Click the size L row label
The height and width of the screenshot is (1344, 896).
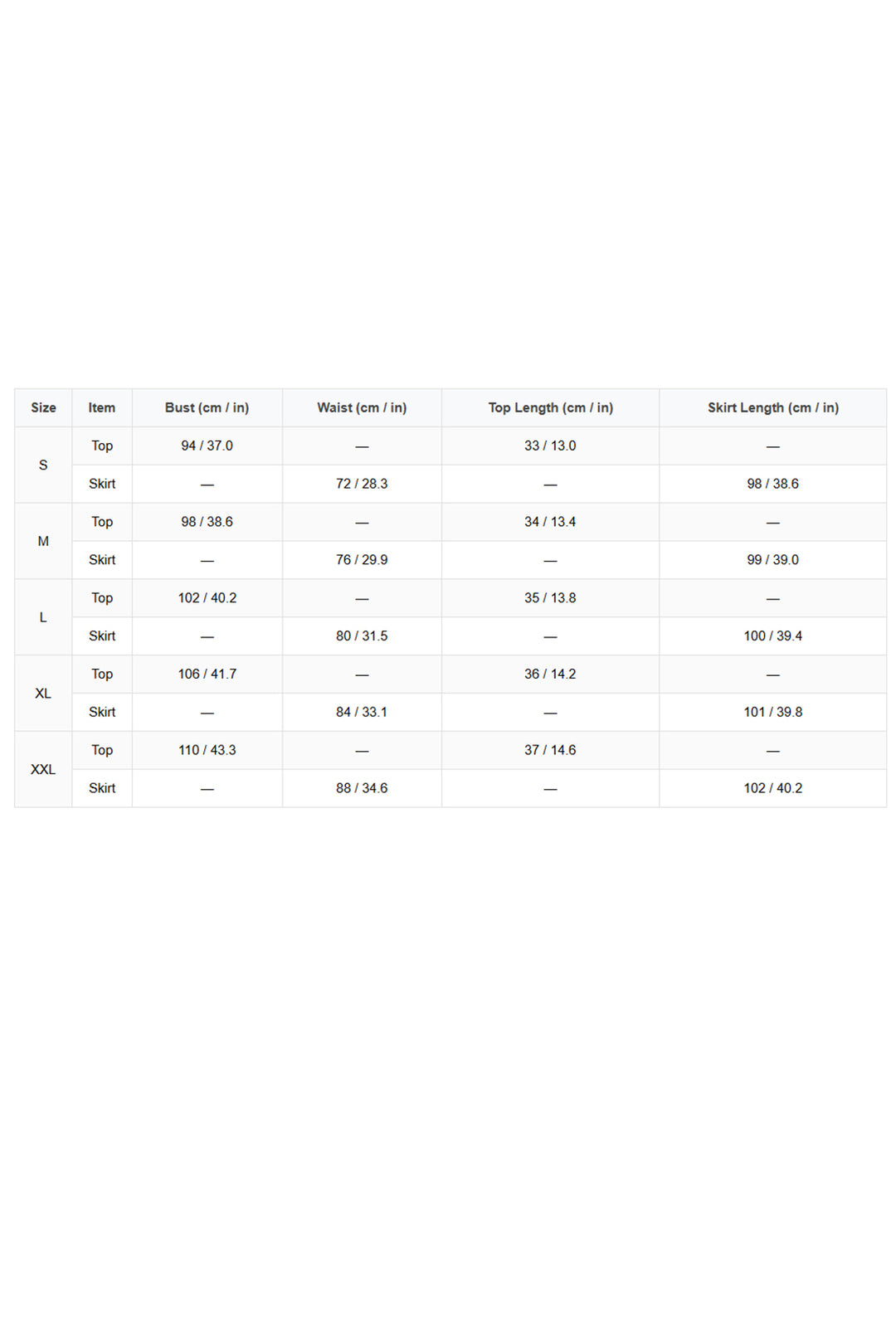coord(43,617)
